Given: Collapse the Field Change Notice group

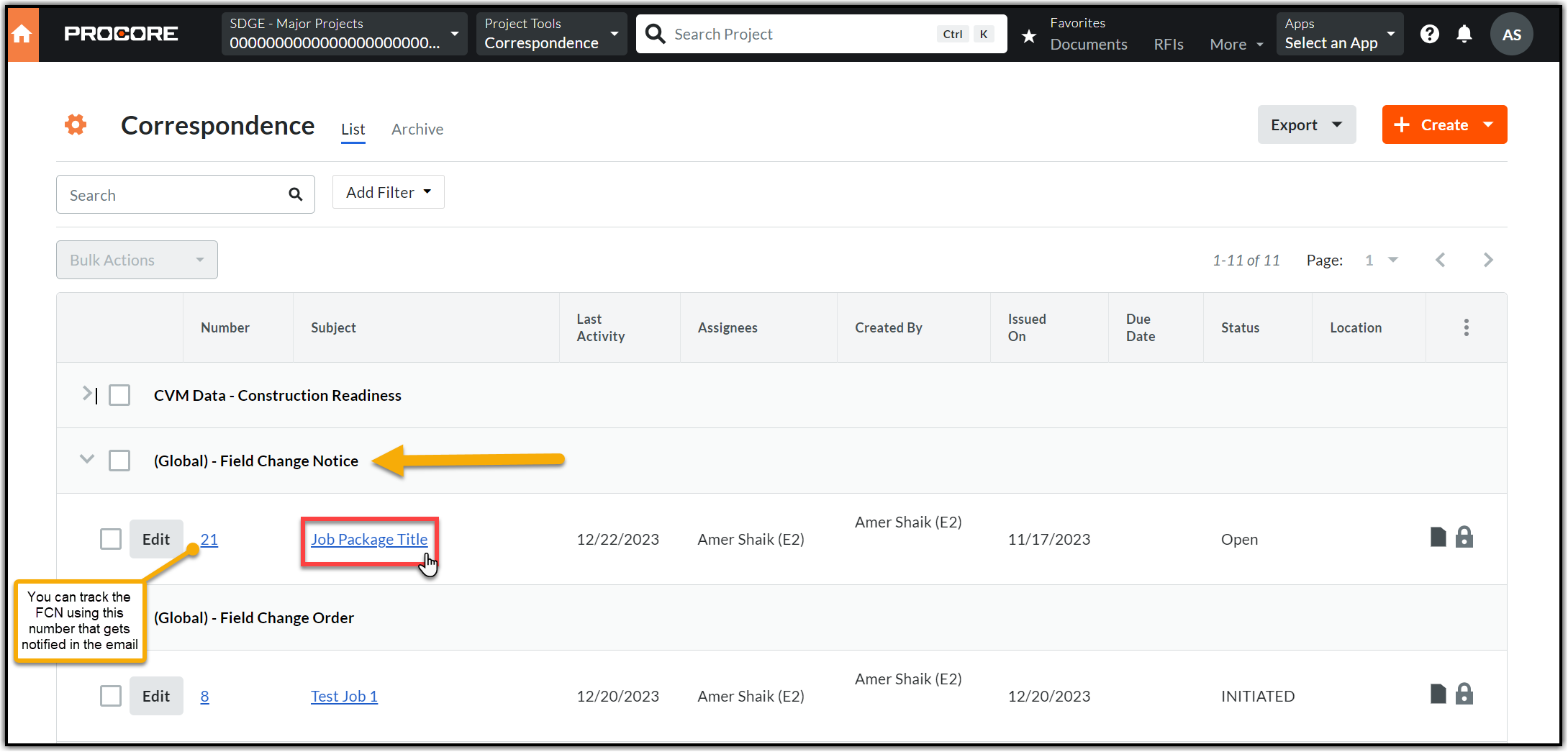Looking at the screenshot, I should click(x=87, y=459).
